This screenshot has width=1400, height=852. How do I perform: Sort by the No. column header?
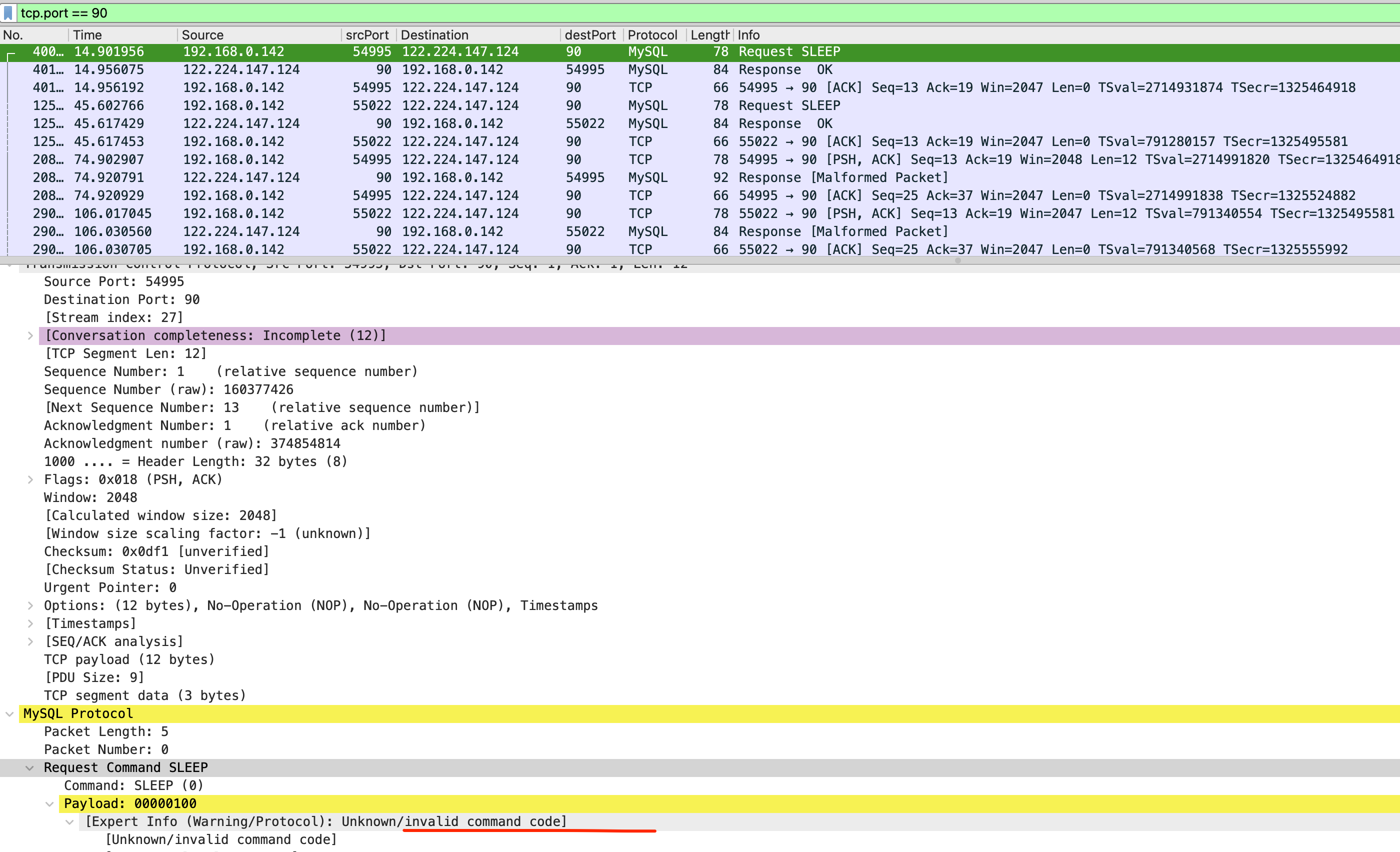pyautogui.click(x=34, y=34)
